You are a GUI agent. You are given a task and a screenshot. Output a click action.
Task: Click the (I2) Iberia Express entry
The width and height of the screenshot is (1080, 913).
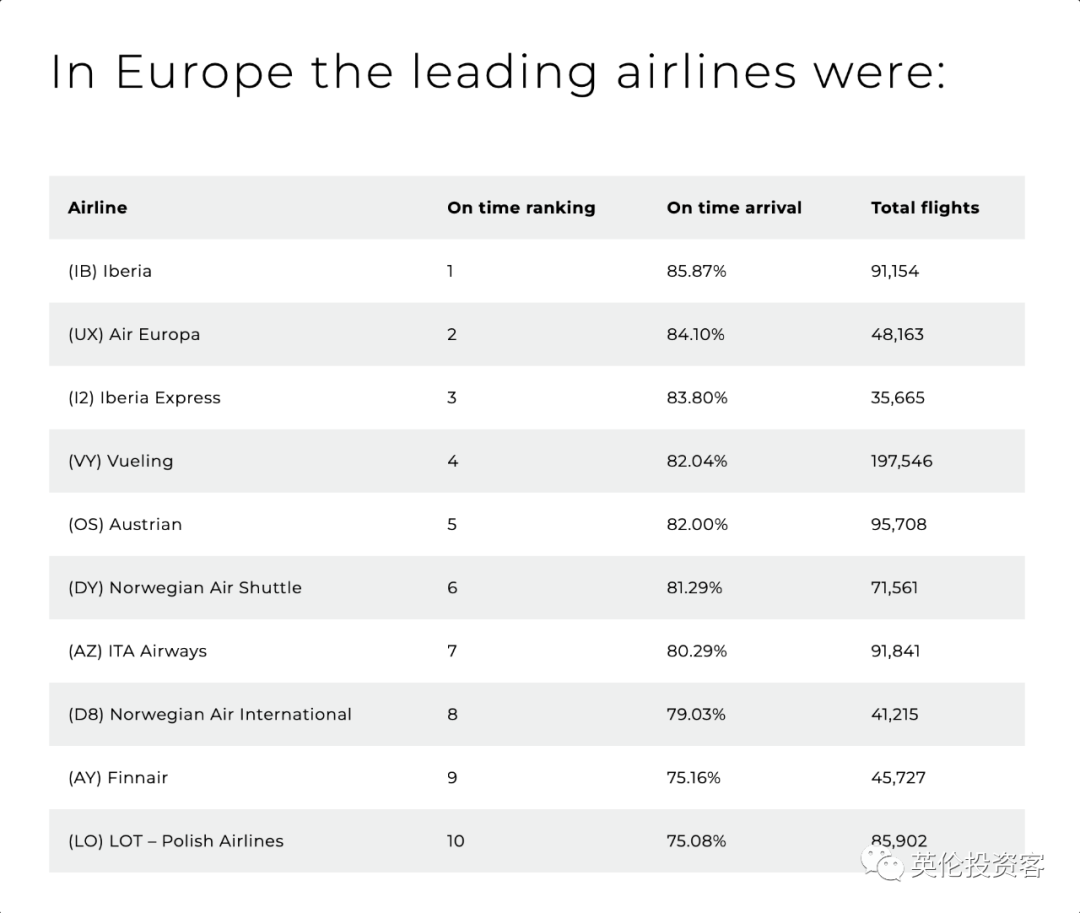pyautogui.click(x=144, y=397)
